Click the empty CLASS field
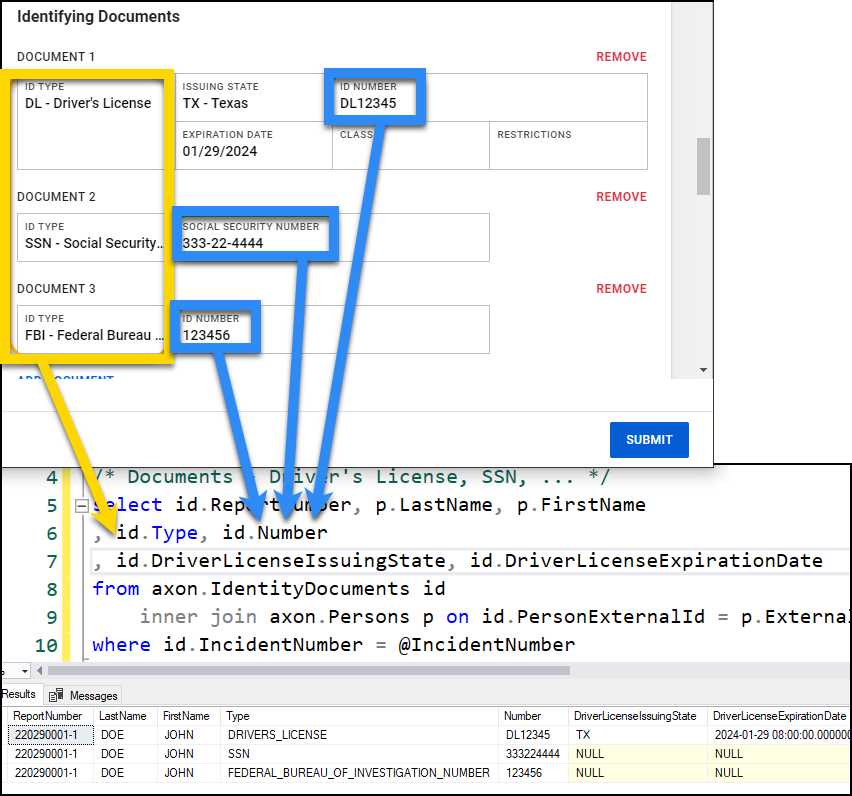Image resolution: width=852 pixels, height=796 pixels. 410,145
